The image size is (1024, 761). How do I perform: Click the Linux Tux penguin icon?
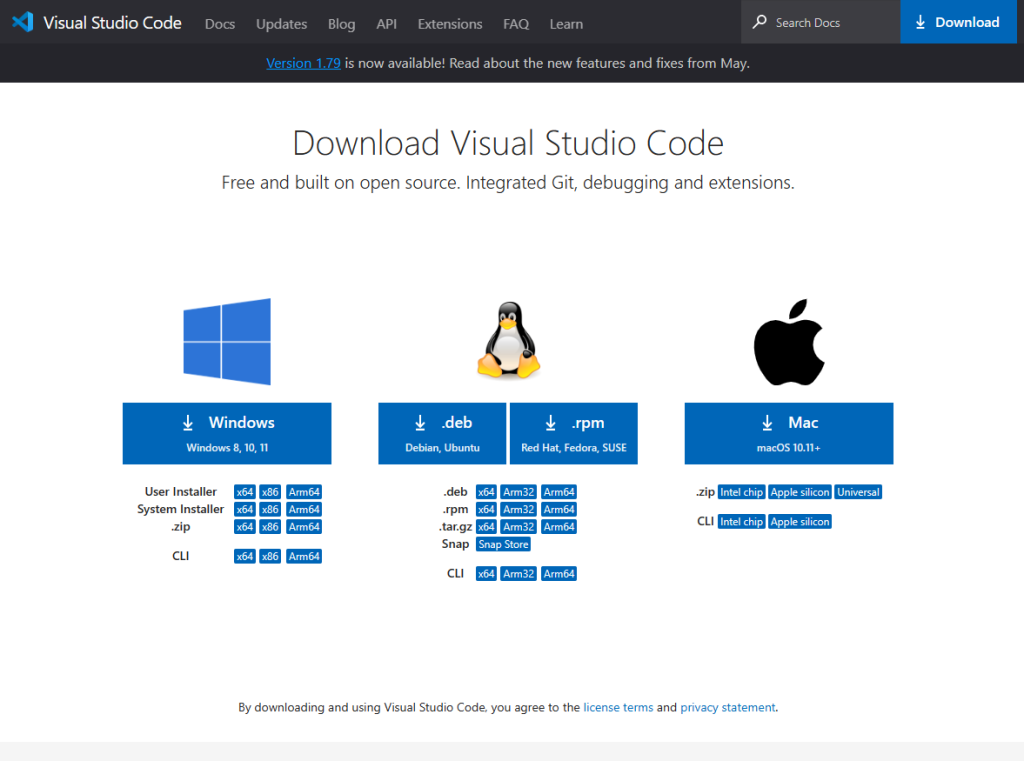508,341
